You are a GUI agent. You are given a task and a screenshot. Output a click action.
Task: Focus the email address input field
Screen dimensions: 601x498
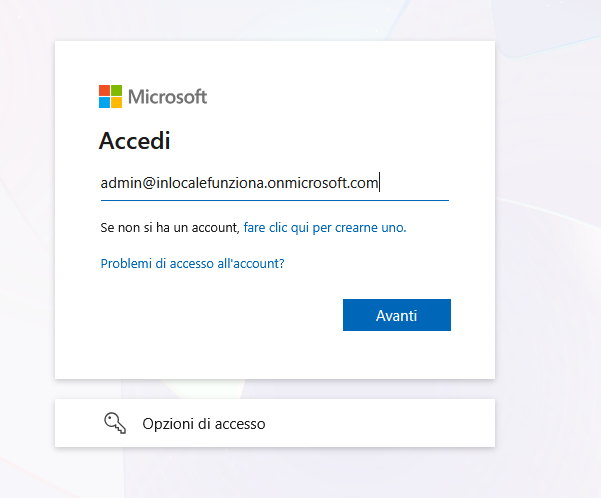point(275,183)
